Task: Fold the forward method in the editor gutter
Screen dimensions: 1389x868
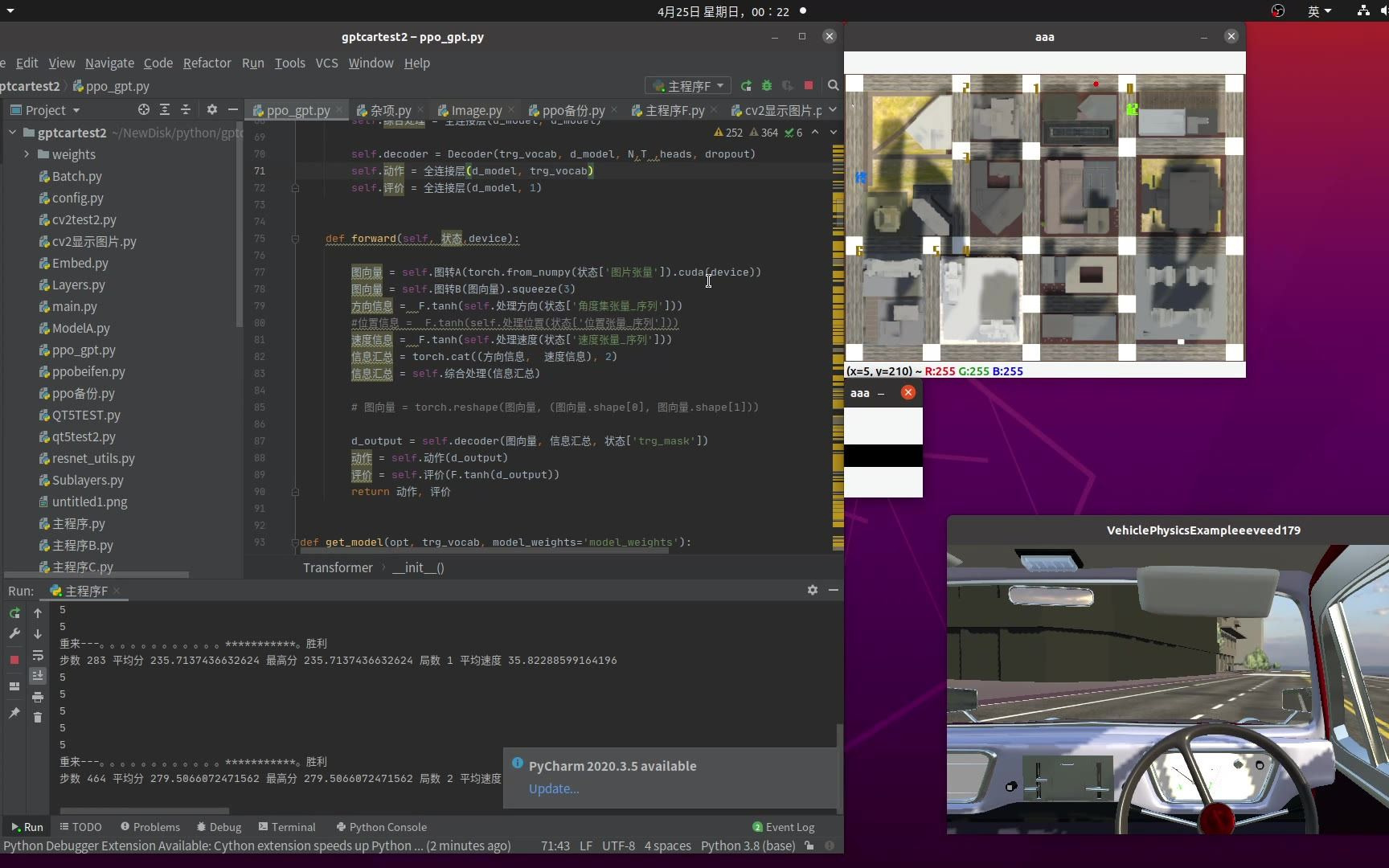Action: coord(295,239)
